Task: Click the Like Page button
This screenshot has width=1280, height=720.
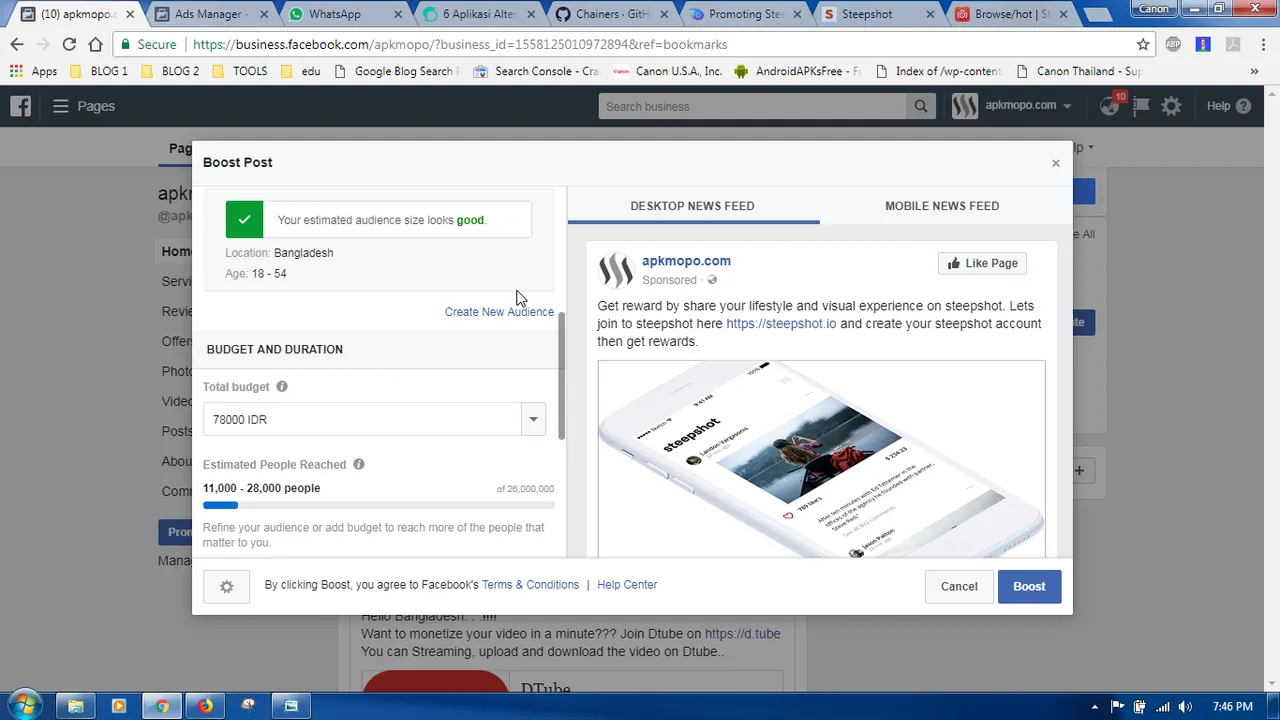Action: click(982, 263)
